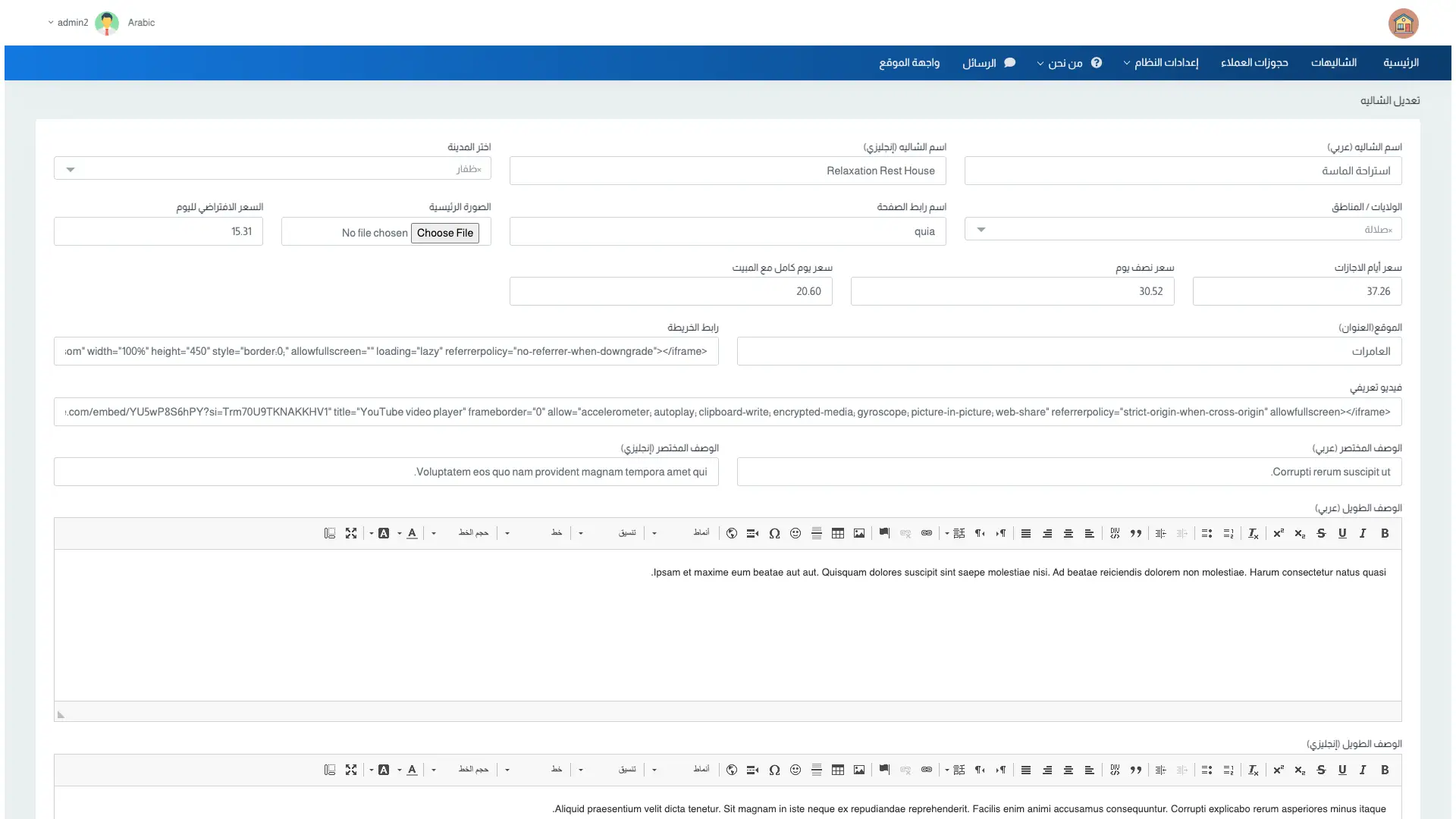Click Italic in Arabic long description toolbar
The width and height of the screenshot is (1456, 819).
coord(1363,533)
